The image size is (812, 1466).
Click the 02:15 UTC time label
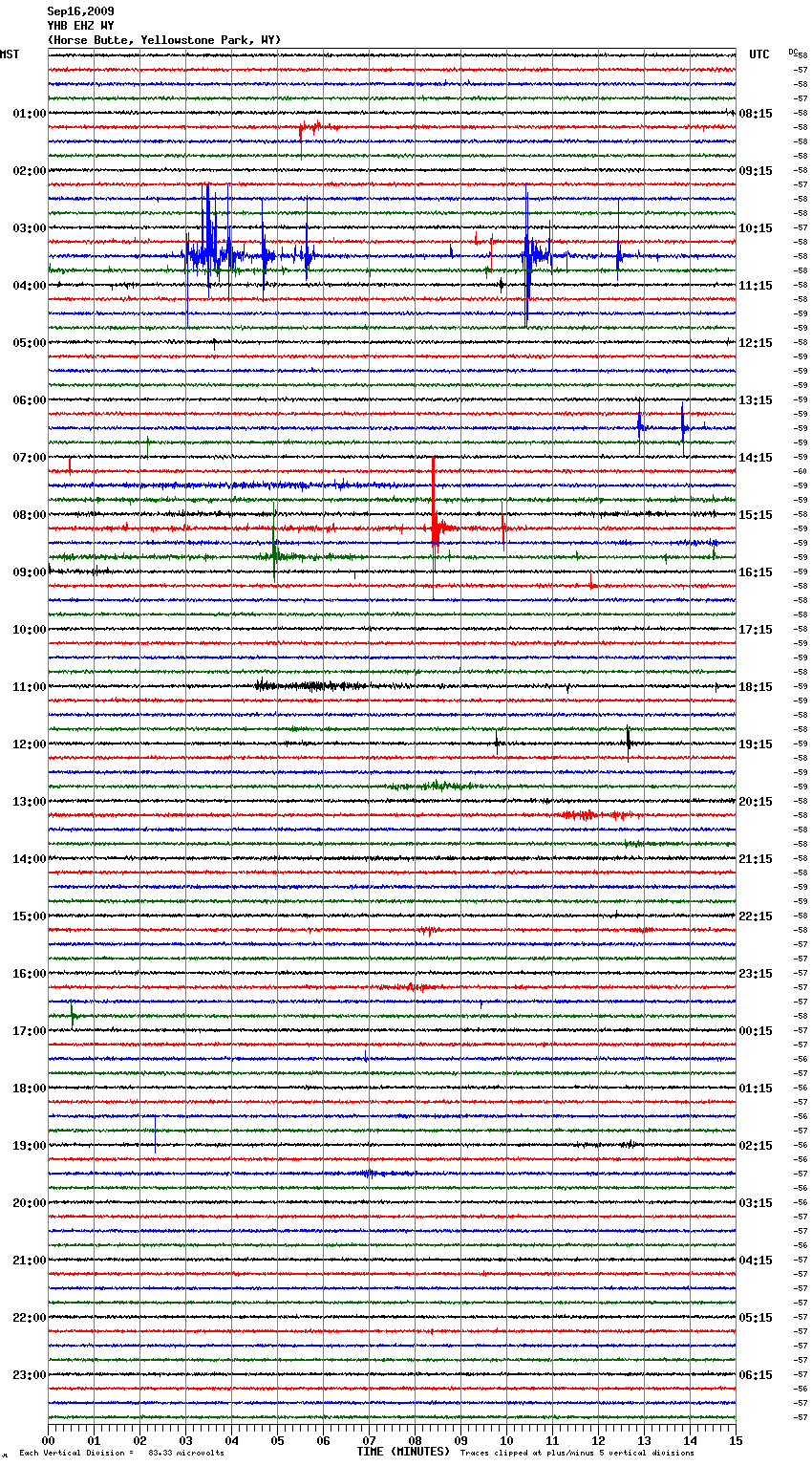(756, 1146)
